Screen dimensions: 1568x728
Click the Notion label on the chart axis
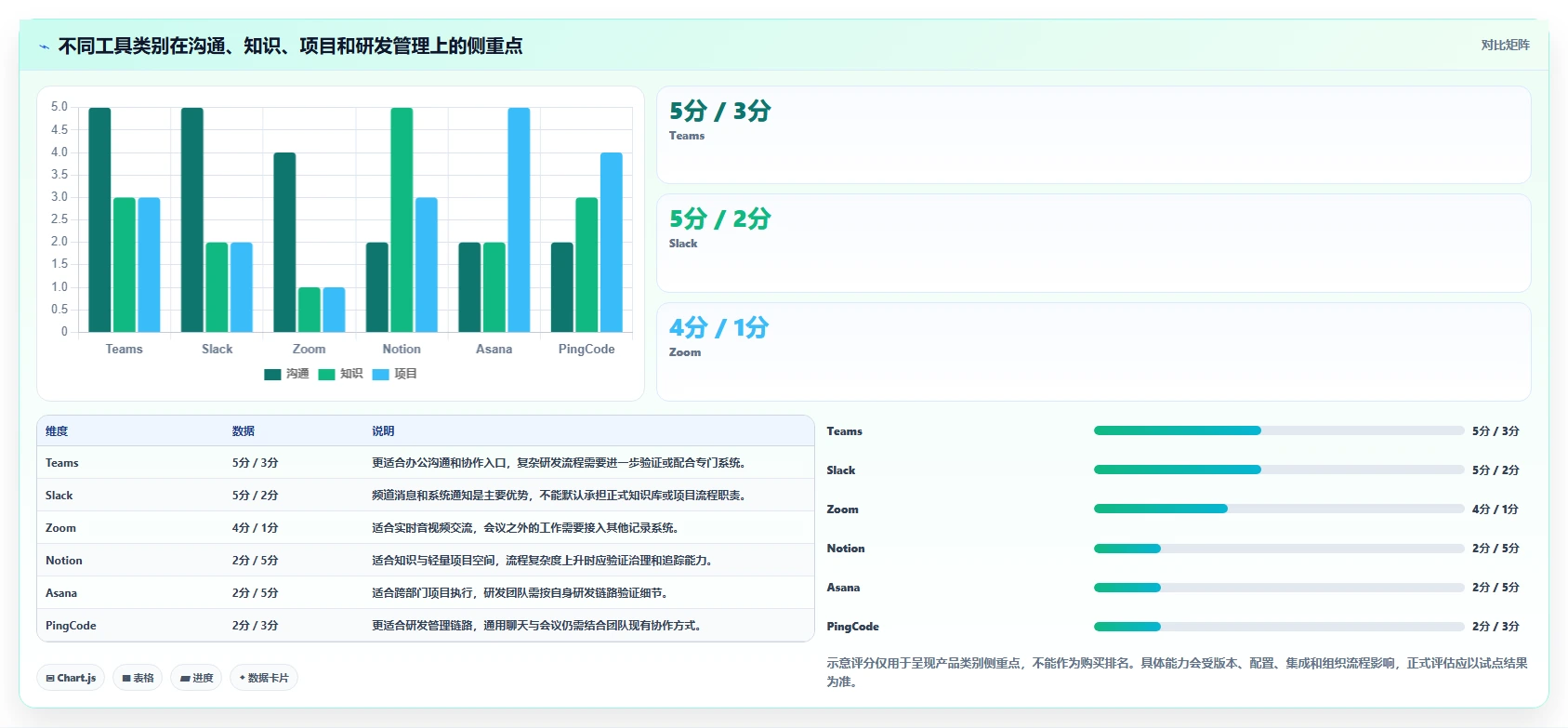402,350
